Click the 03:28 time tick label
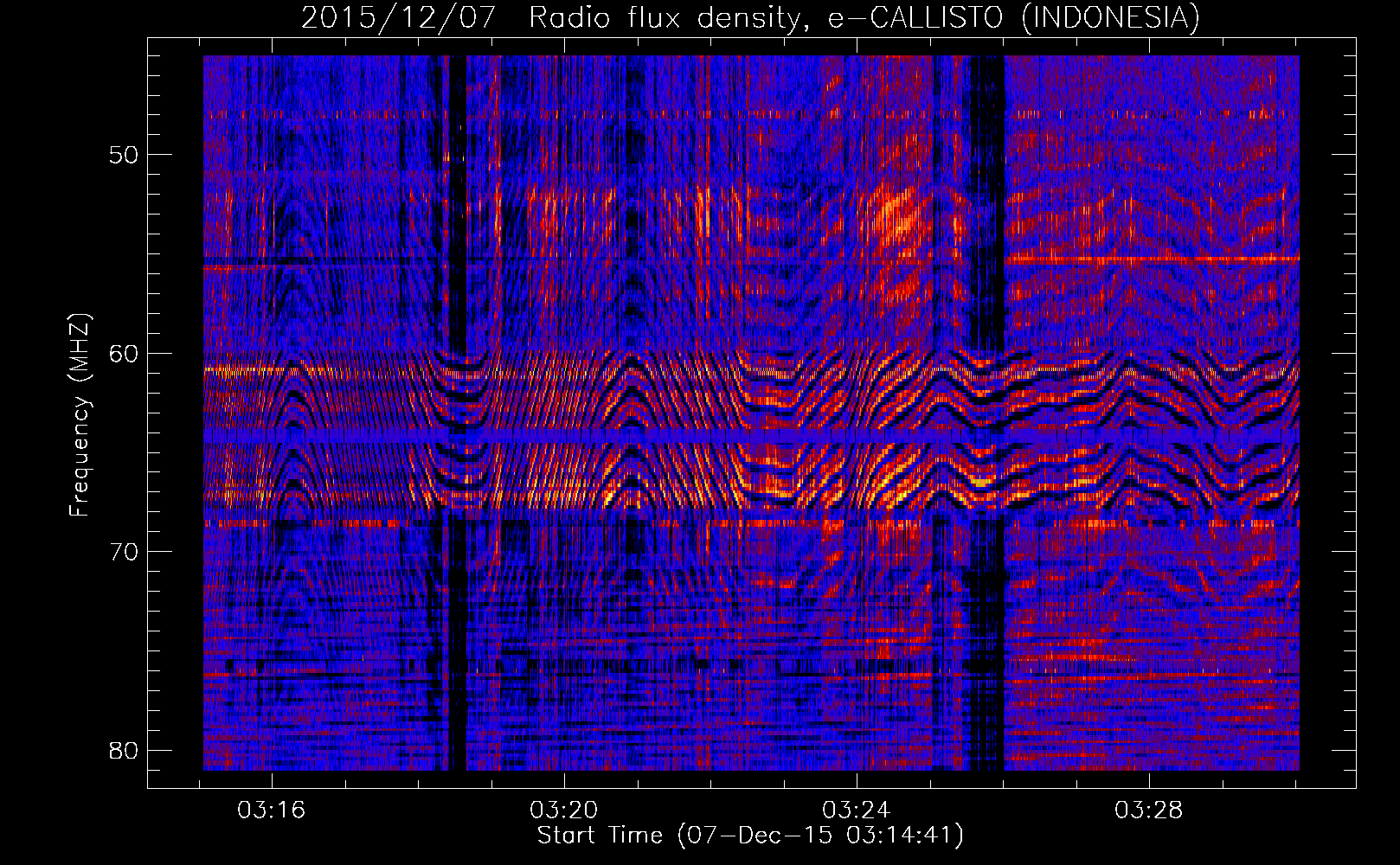This screenshot has width=1400, height=865. pos(1149,811)
